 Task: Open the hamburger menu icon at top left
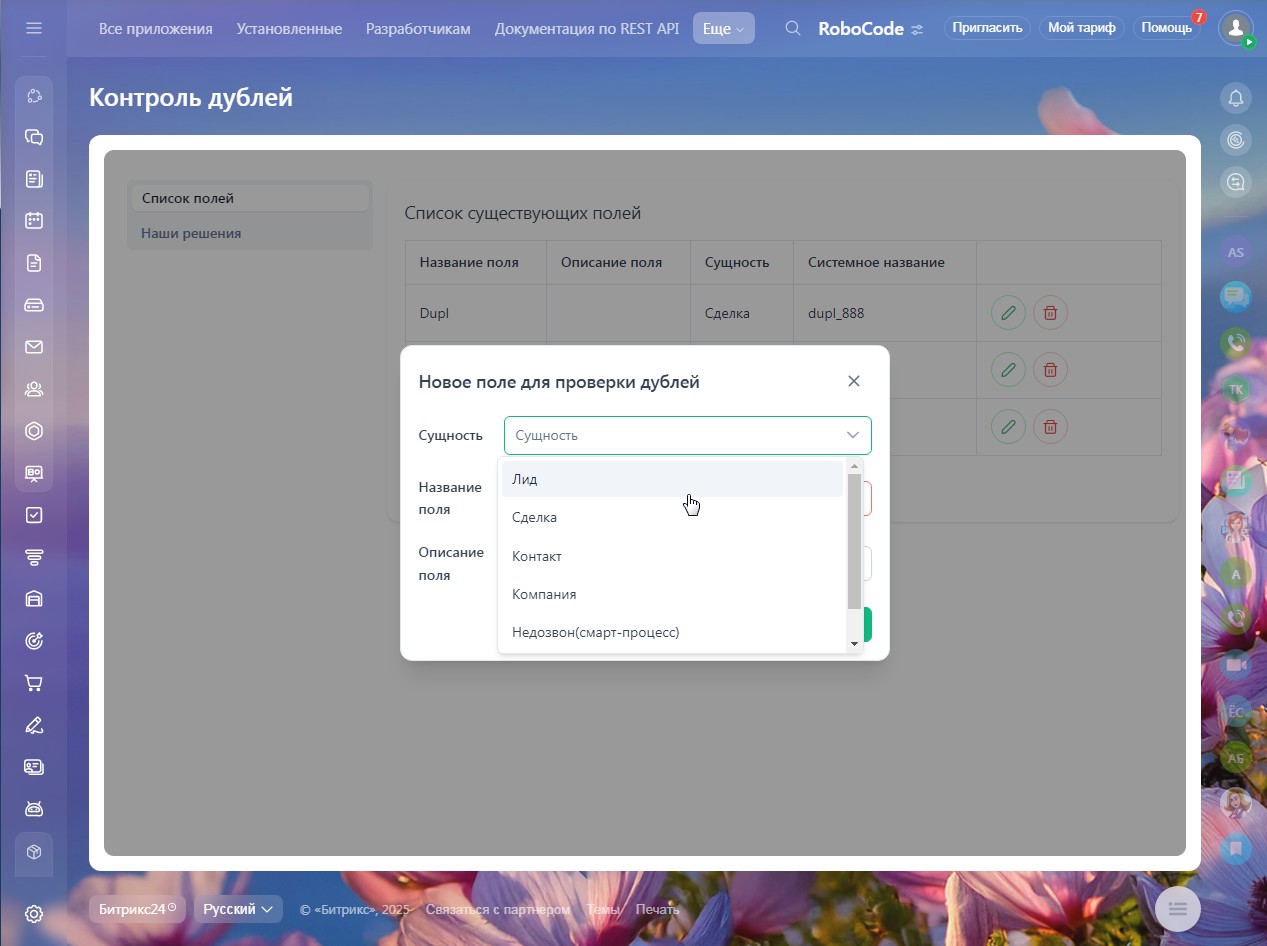34,28
